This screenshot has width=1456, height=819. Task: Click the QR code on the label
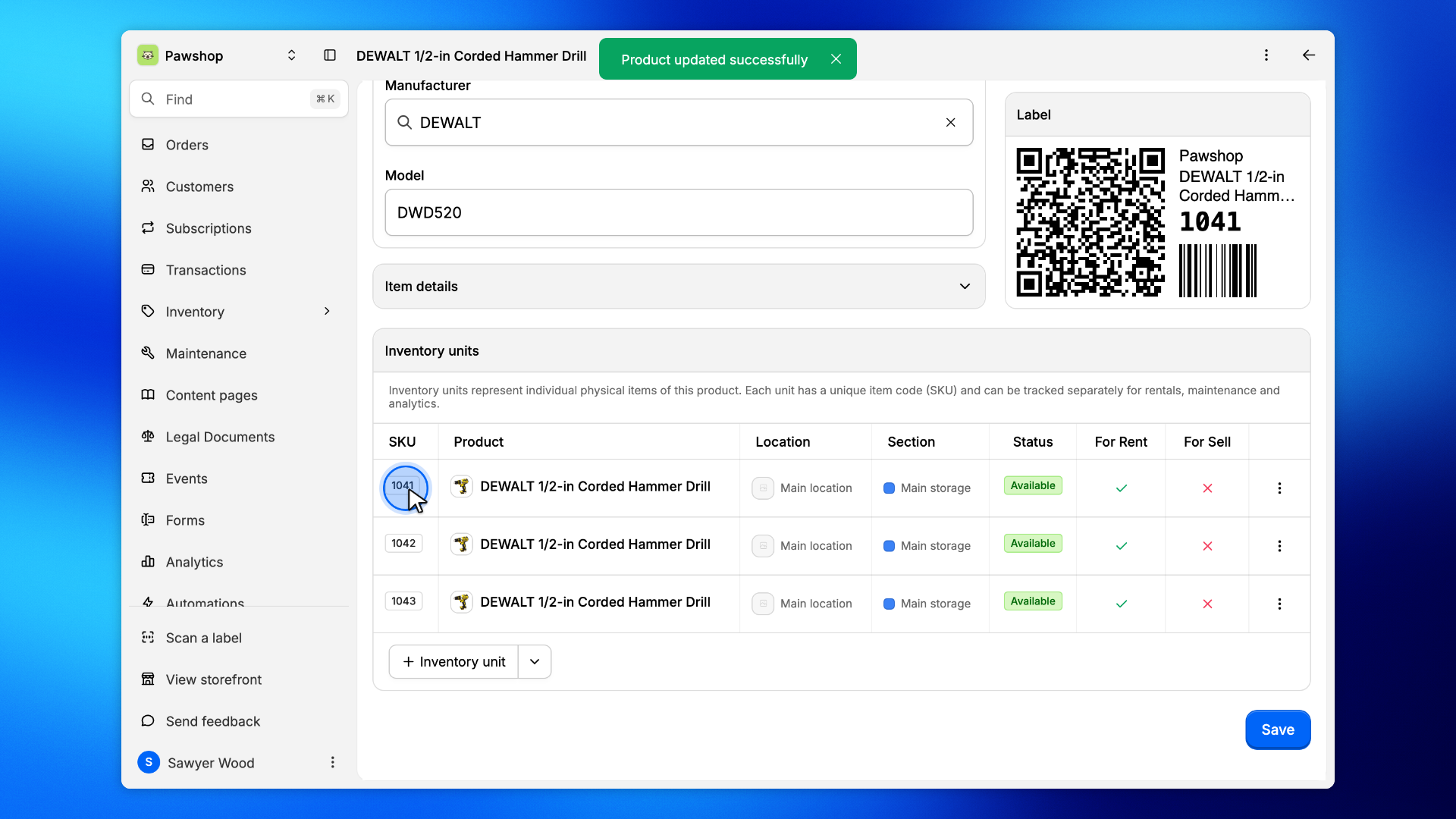1090,222
